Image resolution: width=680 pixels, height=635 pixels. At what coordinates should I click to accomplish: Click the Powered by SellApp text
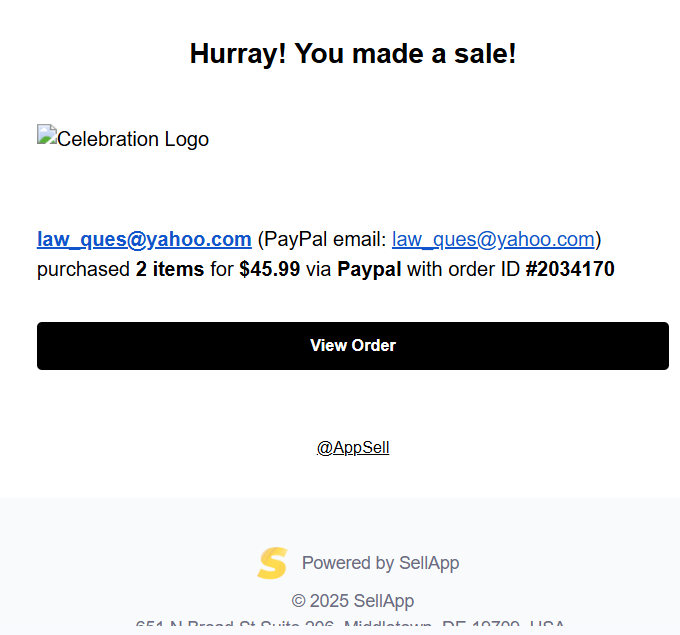(x=380, y=563)
